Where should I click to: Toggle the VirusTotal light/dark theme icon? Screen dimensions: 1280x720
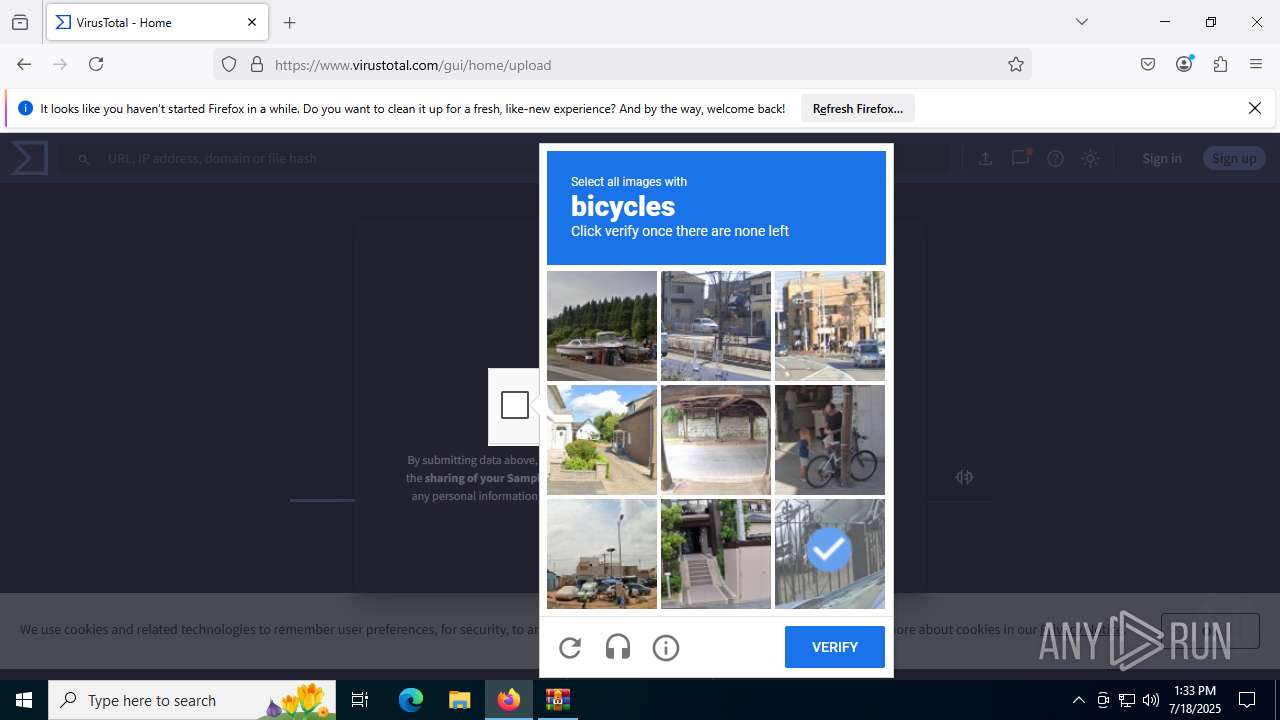pos(1090,158)
